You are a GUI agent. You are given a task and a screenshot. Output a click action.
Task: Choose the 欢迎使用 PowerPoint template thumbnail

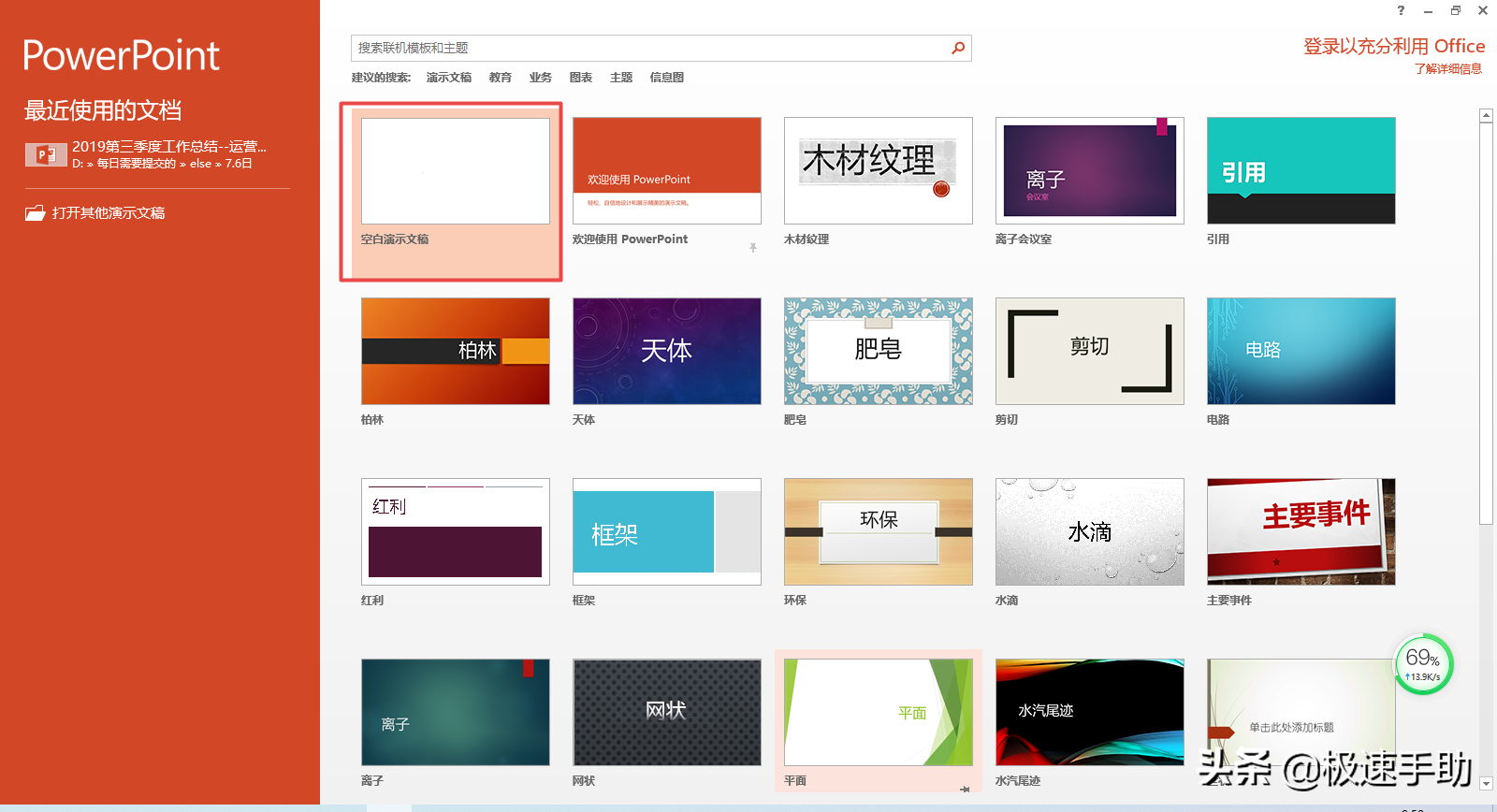pos(667,171)
